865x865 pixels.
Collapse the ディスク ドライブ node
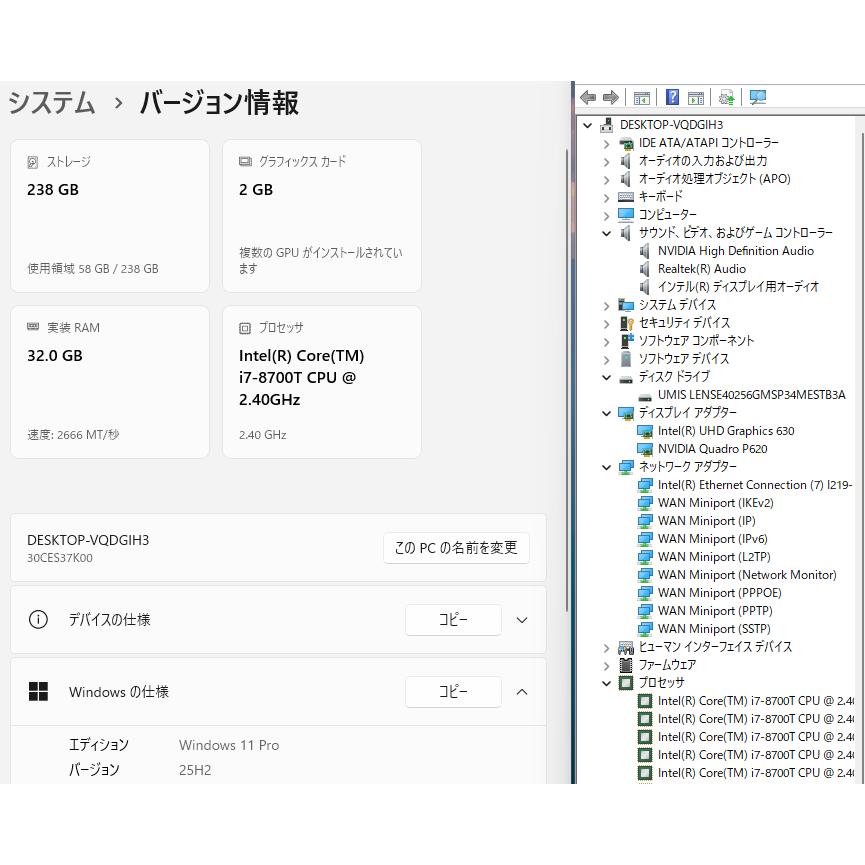pyautogui.click(x=607, y=378)
